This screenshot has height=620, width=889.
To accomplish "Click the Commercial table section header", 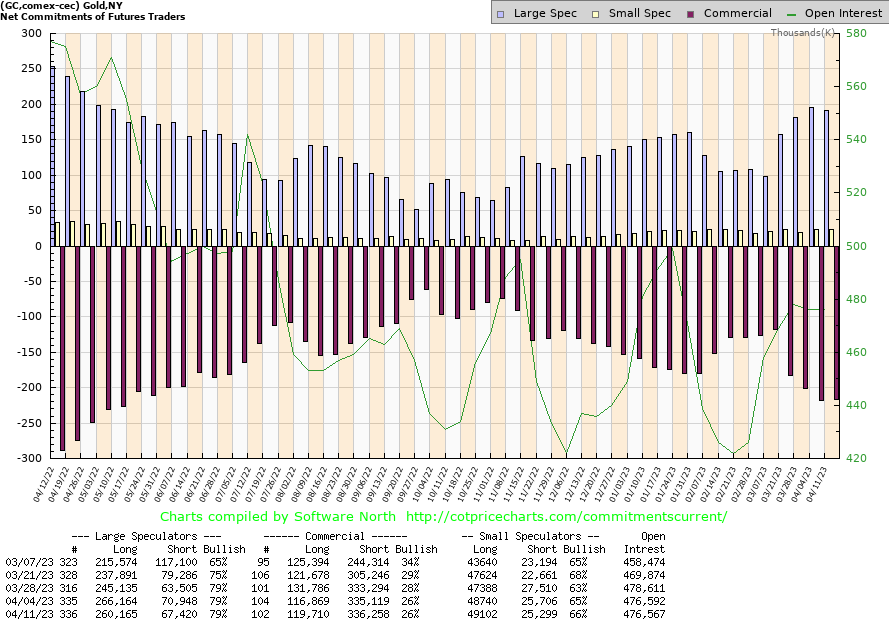I will click(x=347, y=536).
